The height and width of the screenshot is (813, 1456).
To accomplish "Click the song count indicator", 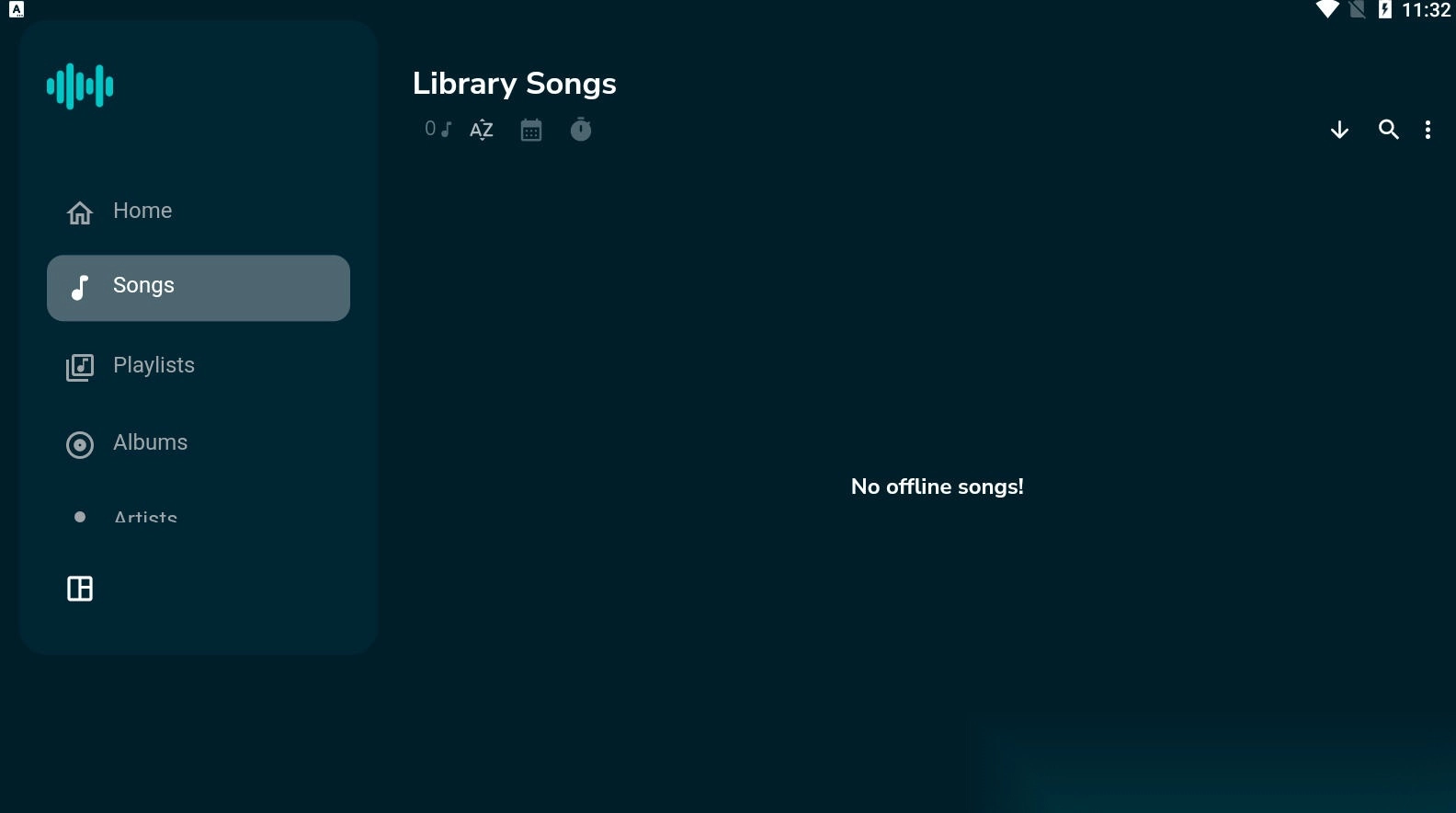I will tap(438, 129).
